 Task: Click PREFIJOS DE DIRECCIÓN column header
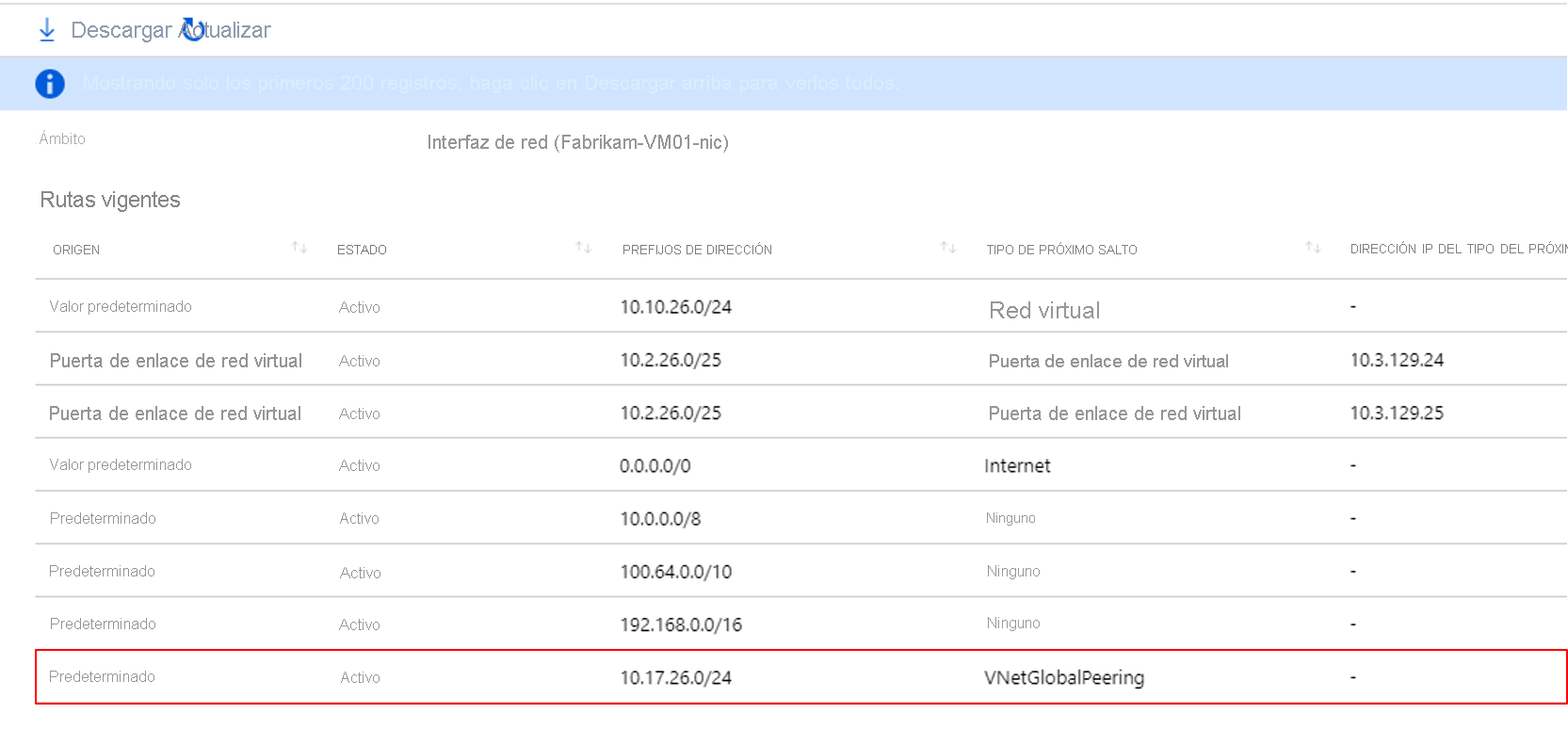697,250
